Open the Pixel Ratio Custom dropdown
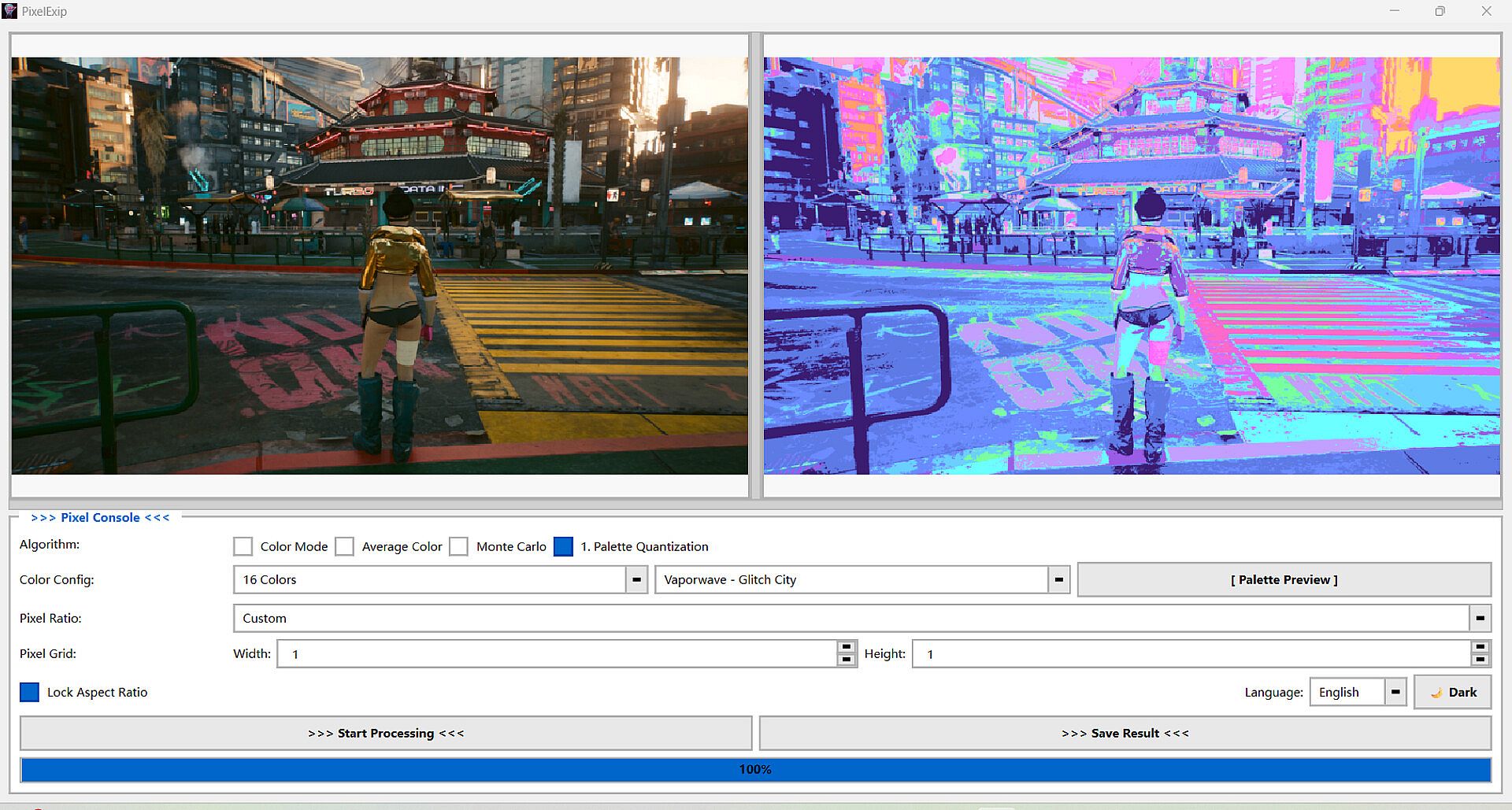Viewport: 1512px width, 810px height. point(1480,618)
